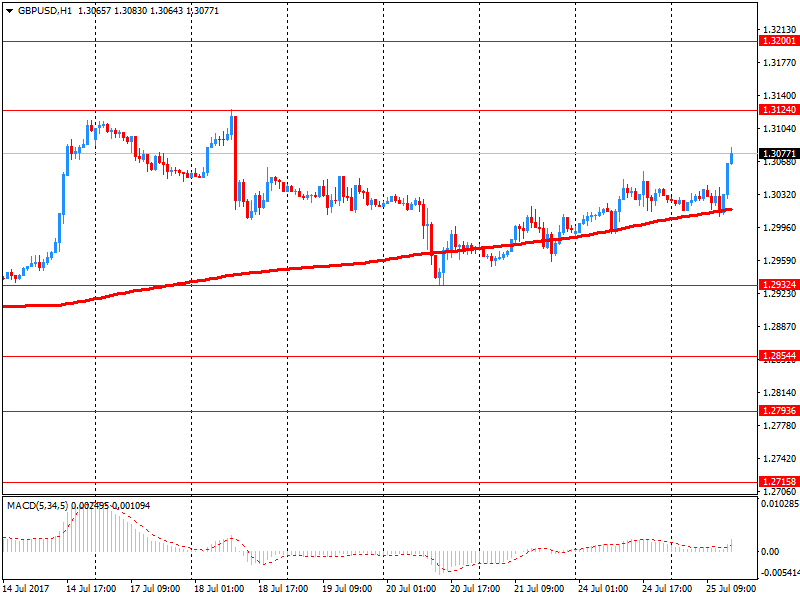Click the chart menu triangle beside GBPUSD,H1

(9, 11)
